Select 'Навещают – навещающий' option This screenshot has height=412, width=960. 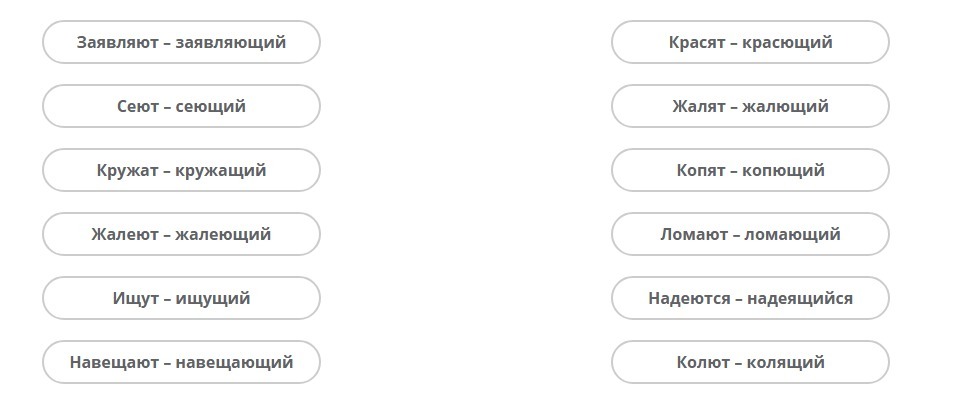point(181,362)
